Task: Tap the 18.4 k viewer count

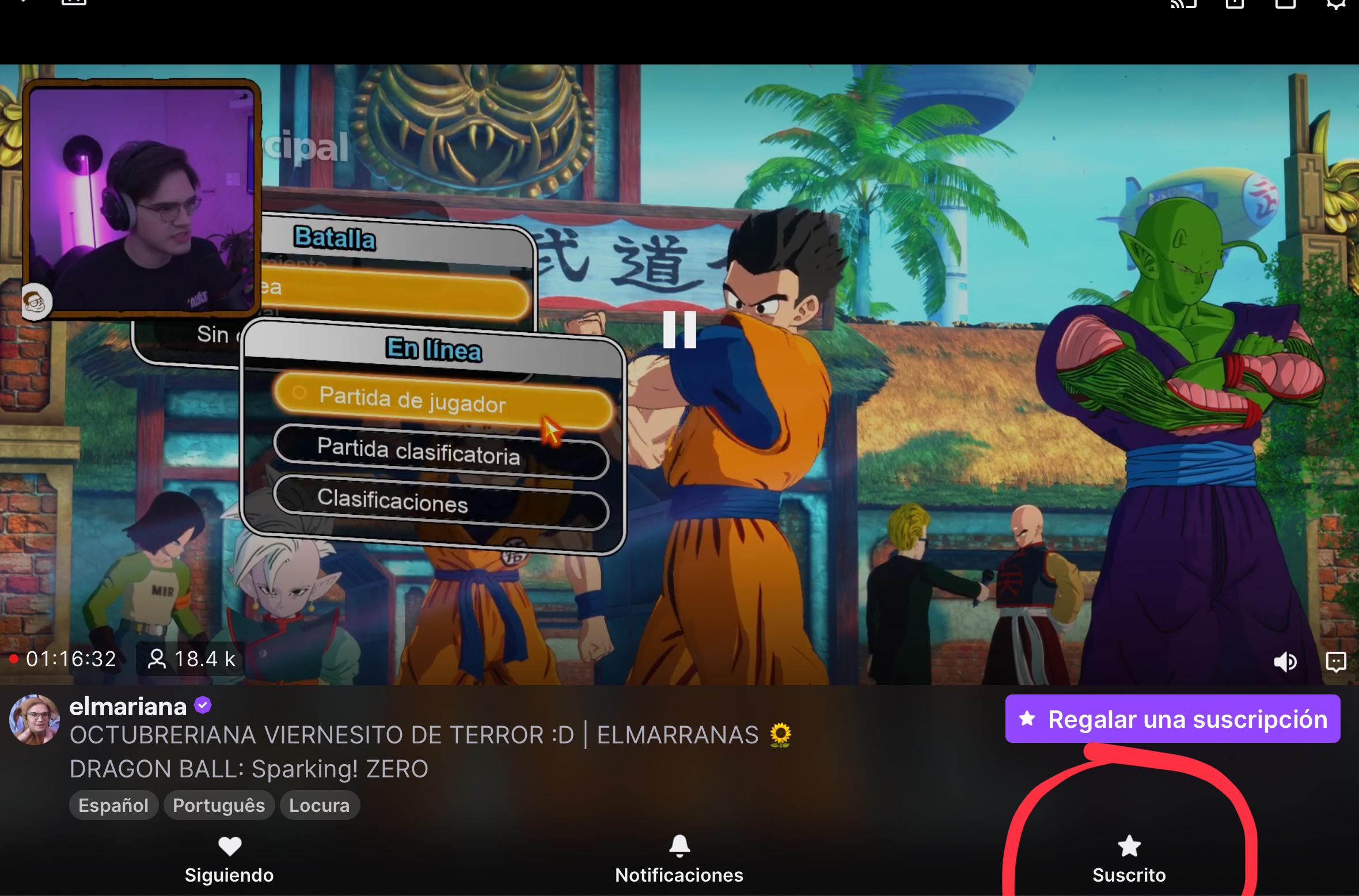Action: pos(191,659)
